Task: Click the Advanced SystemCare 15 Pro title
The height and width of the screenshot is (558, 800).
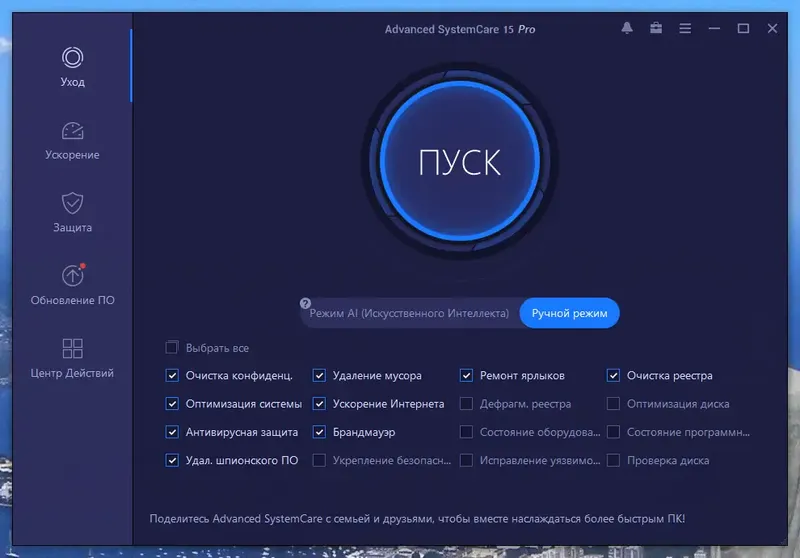Action: (x=460, y=29)
